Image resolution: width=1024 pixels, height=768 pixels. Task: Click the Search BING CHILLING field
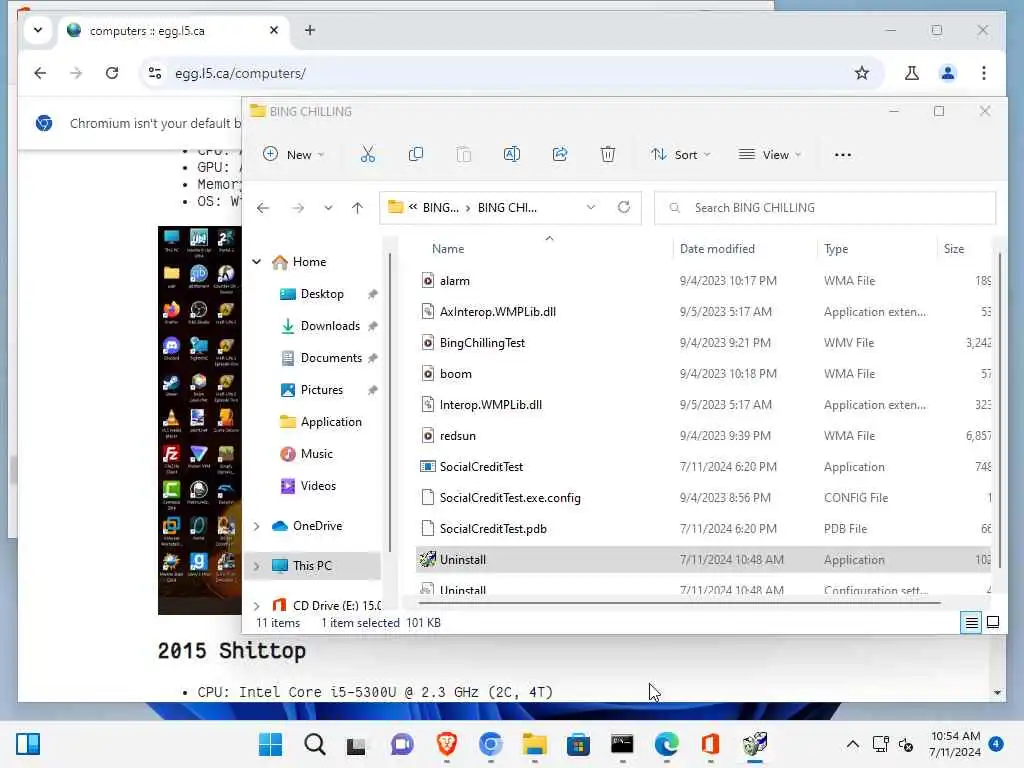(825, 208)
